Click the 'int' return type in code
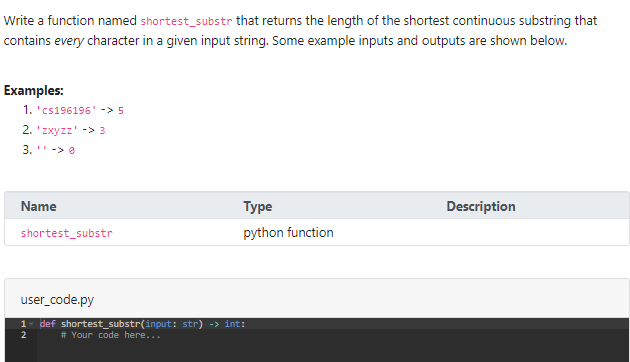The image size is (630, 362). coord(232,324)
